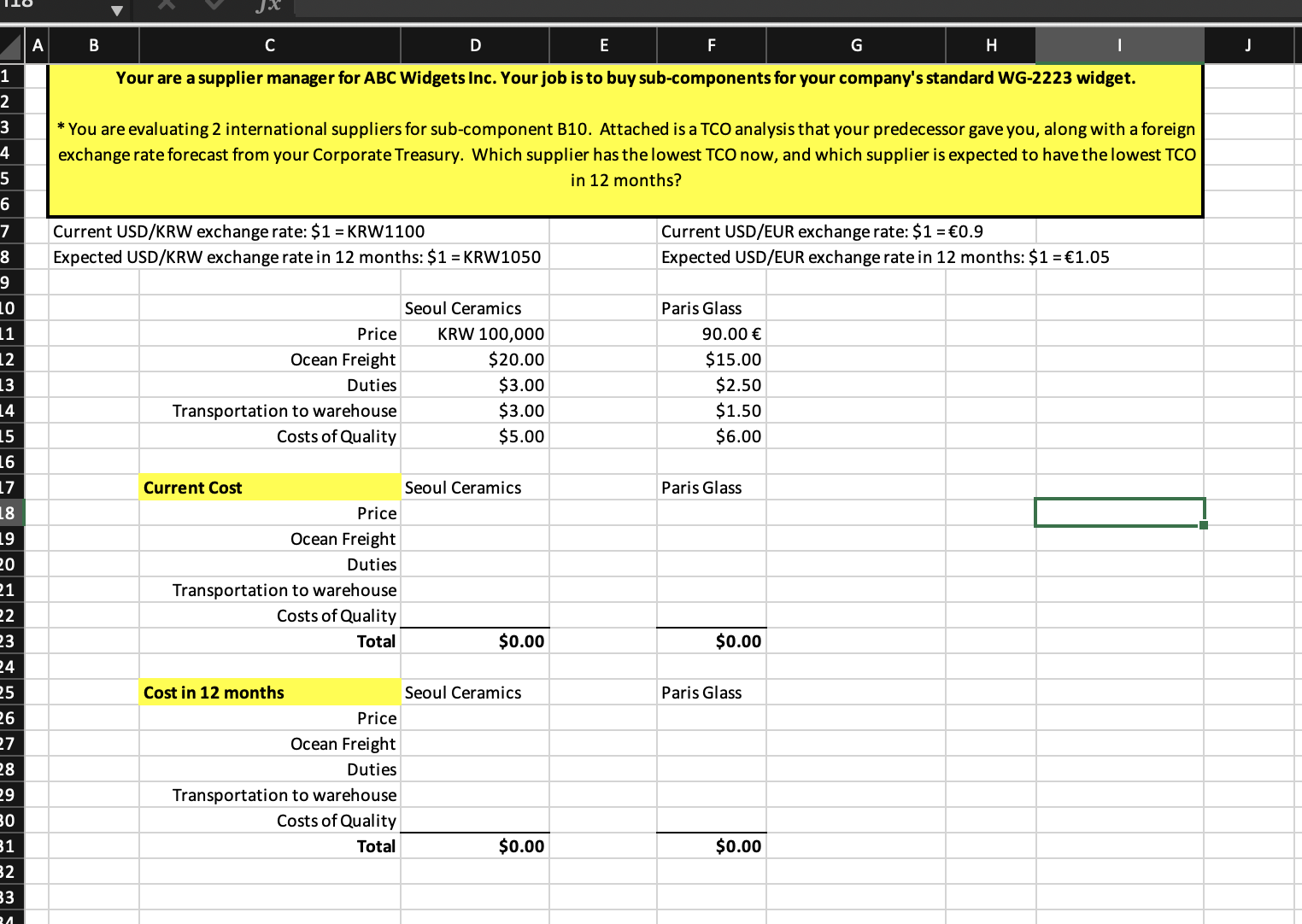Click the 'Expected USD/KRW exchange rate in 12 months' cell
Viewport: 1302px width, 924px height.
click(x=297, y=257)
